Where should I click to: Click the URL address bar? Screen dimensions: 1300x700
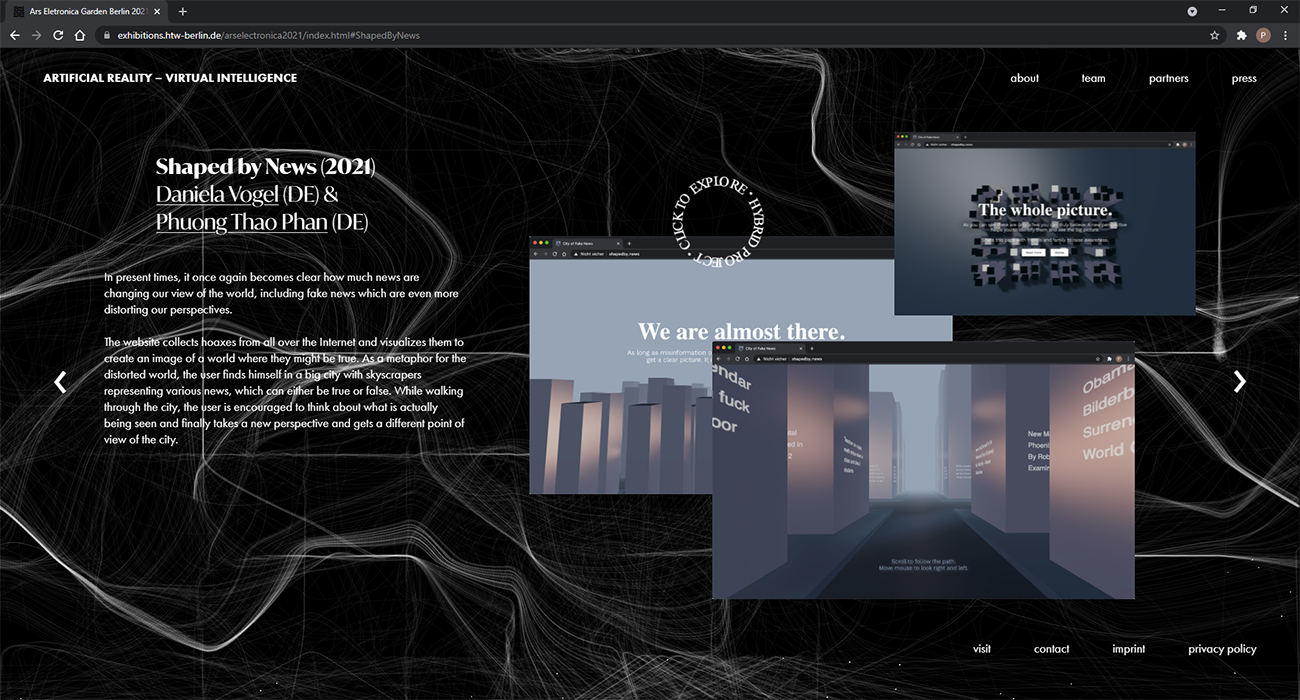(660, 35)
